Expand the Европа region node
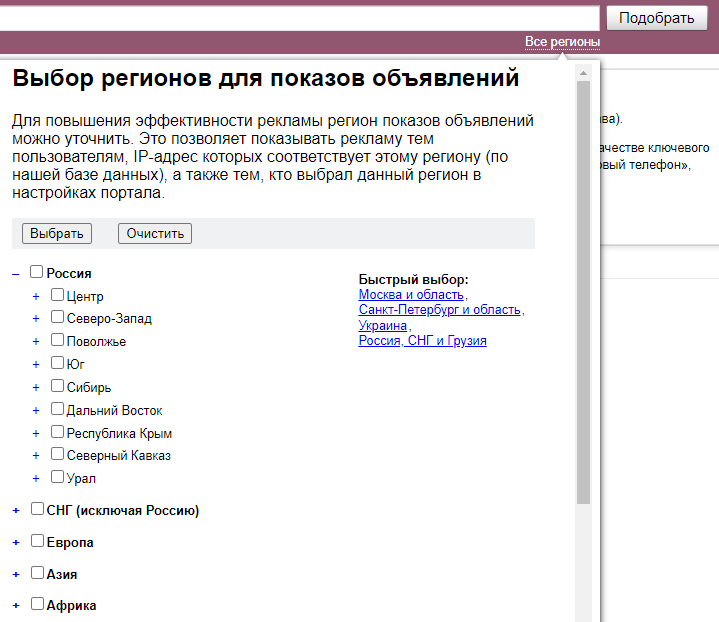 point(16,543)
